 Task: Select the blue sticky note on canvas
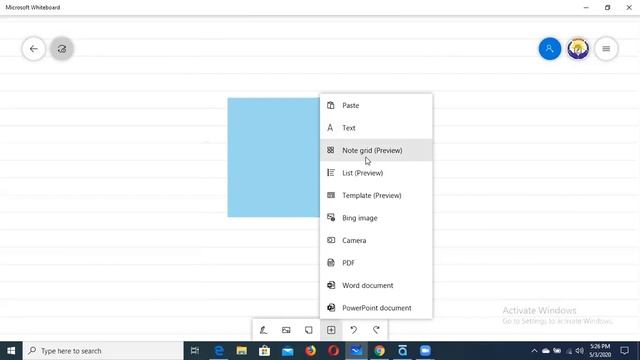[x=273, y=157]
